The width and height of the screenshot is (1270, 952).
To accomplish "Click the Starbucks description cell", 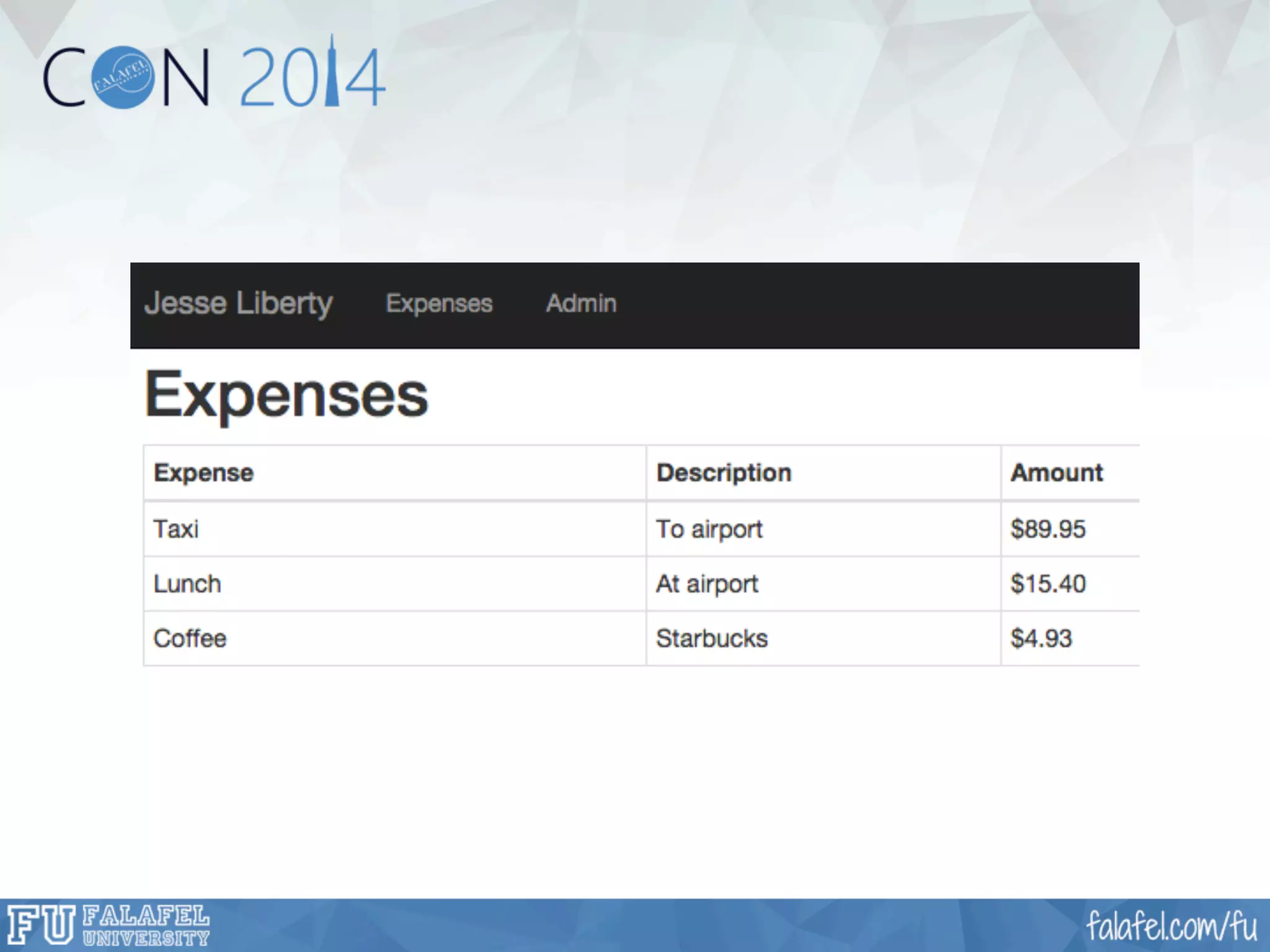I will click(711, 638).
